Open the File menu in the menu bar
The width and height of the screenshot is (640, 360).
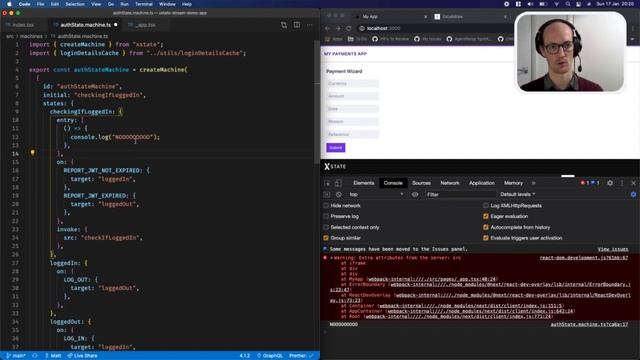tap(40, 4)
